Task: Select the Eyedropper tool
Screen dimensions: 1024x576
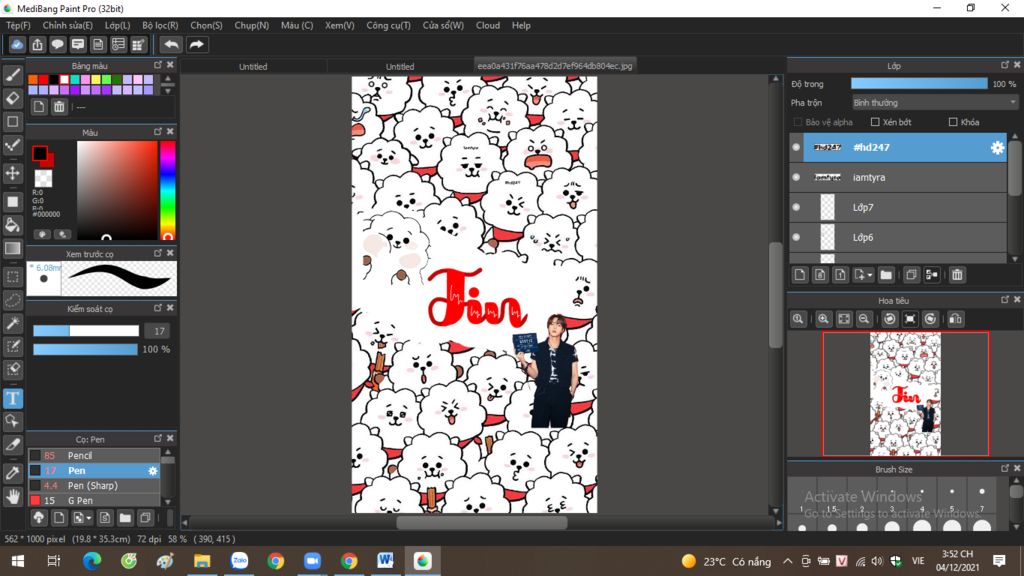Action: 12,473
